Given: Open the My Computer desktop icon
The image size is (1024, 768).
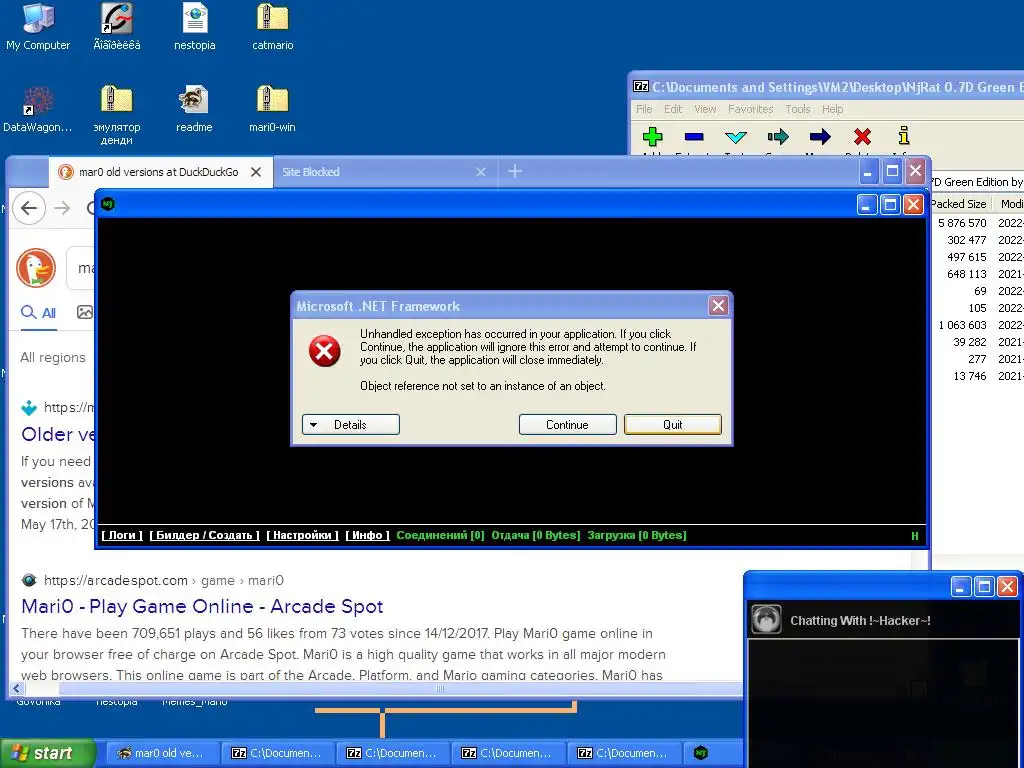Looking at the screenshot, I should 38,27.
